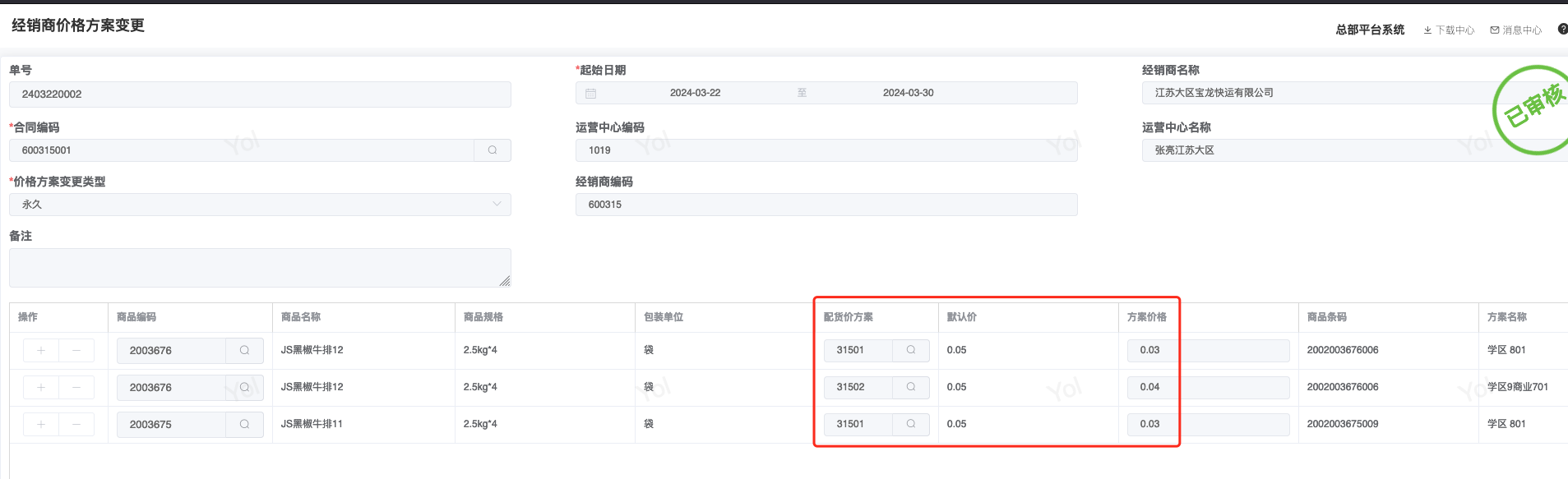Click search icon next to 31501 in first row
Viewport: 1568px width, 479px height.
click(910, 350)
